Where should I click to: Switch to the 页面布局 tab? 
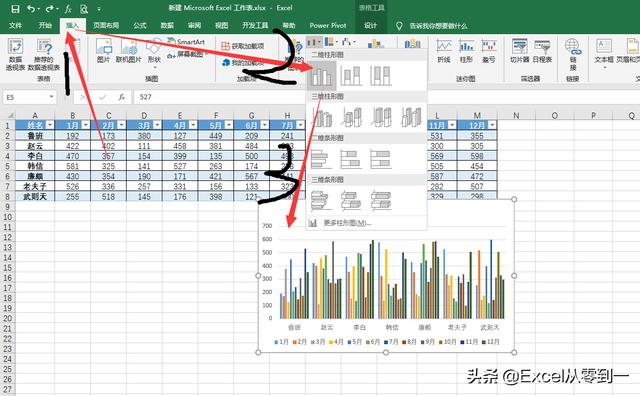(x=106, y=25)
